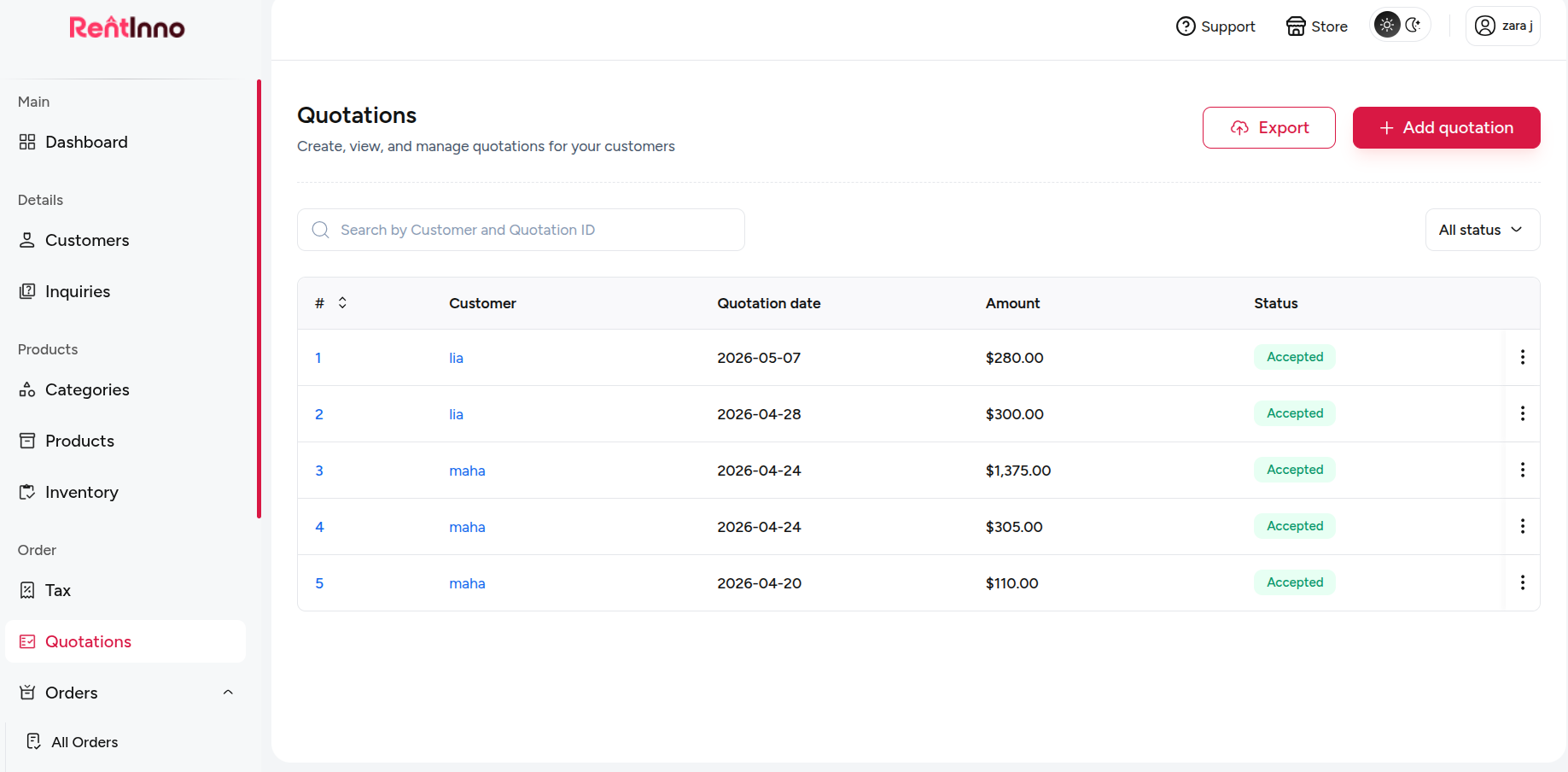Open the Categories section

tap(125, 389)
